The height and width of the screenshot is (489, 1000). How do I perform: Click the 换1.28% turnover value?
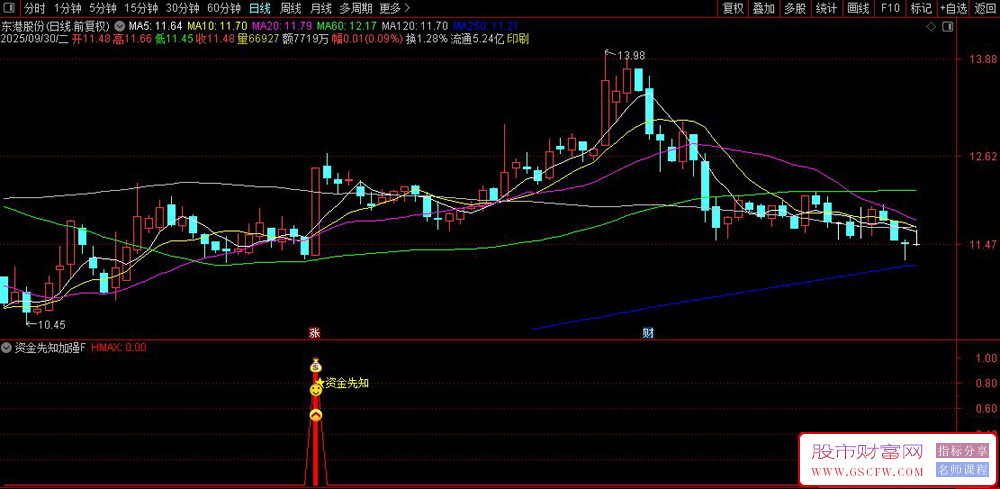(427, 39)
